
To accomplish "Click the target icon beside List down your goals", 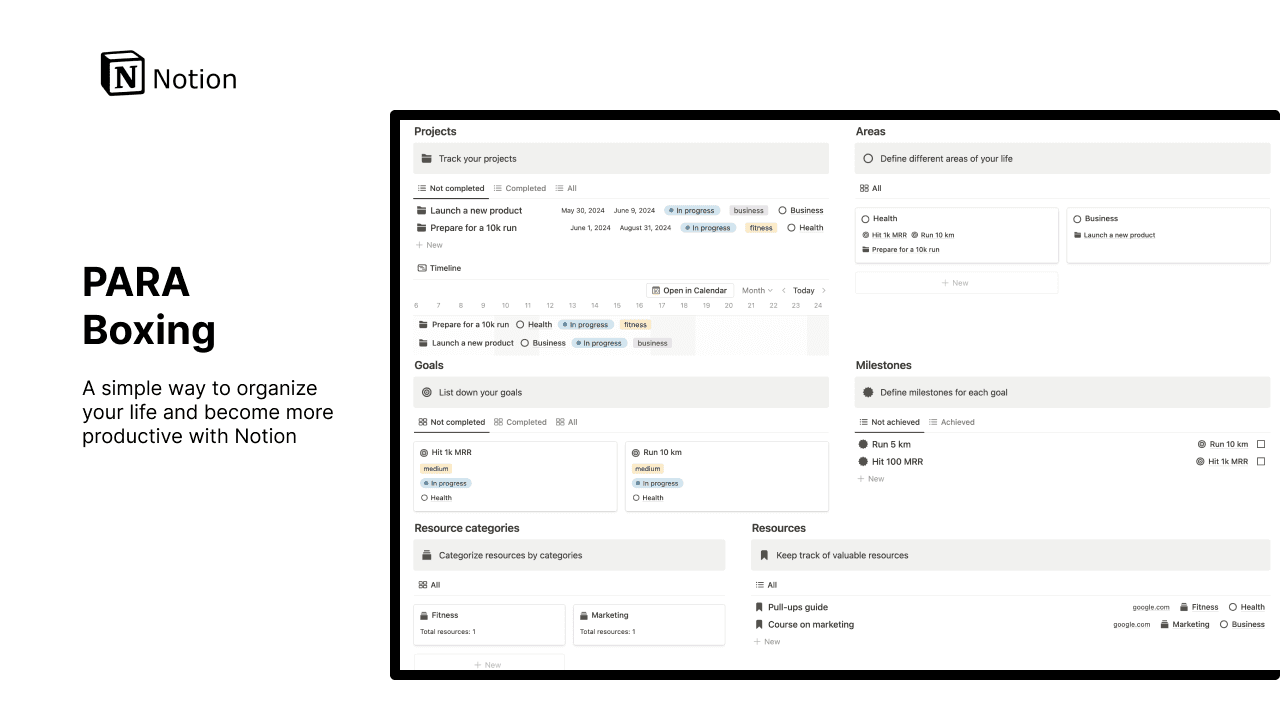I will pos(426,392).
